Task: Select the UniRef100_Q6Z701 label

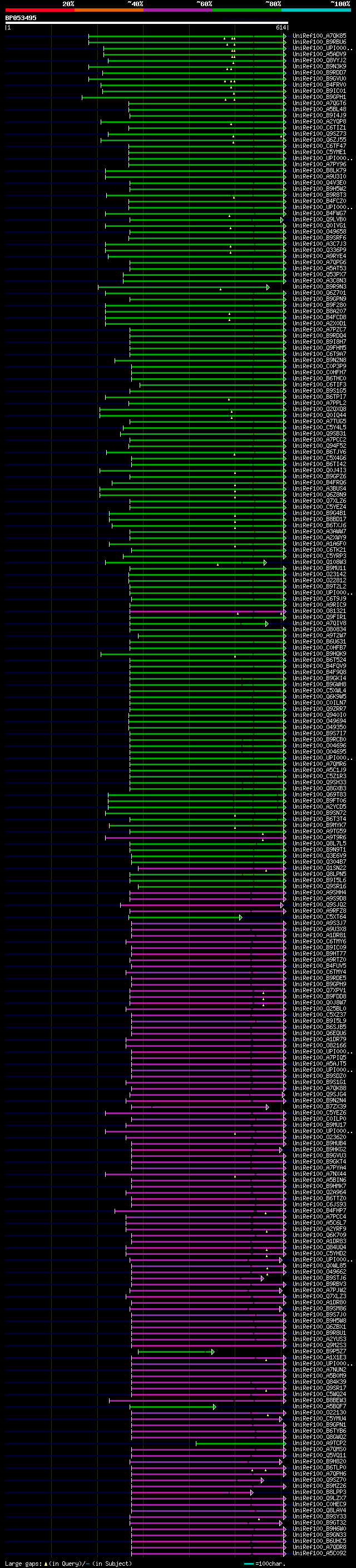Action: coord(319,293)
